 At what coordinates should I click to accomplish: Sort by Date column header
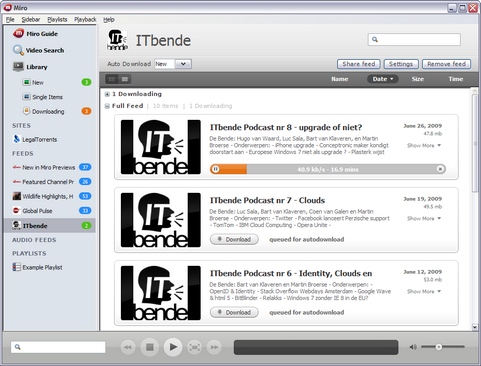383,79
